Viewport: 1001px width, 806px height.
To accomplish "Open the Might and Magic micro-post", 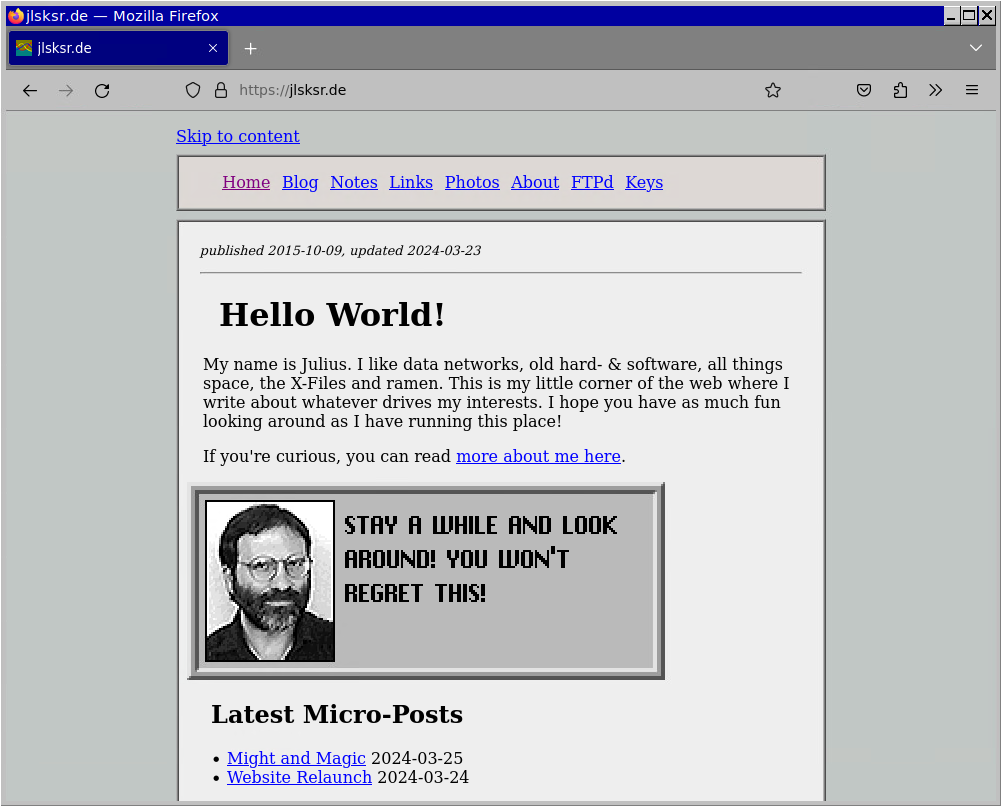I will (296, 758).
